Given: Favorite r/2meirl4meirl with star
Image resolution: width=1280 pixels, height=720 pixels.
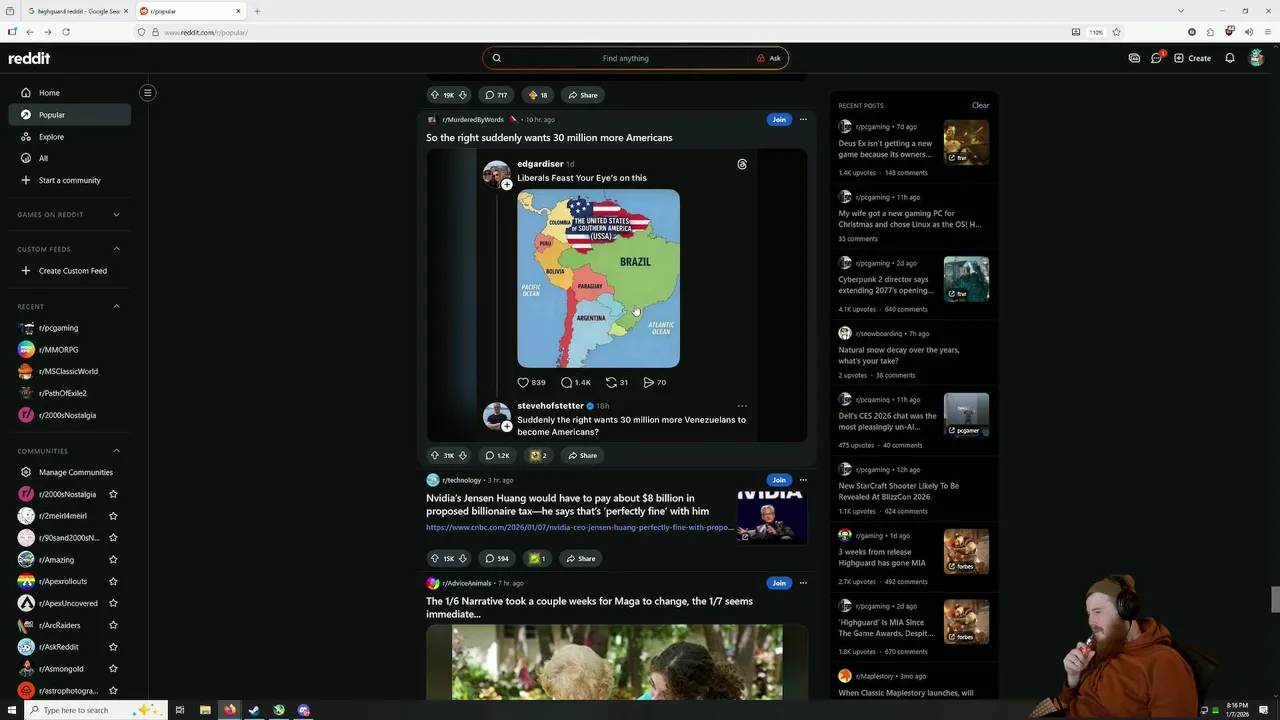Looking at the screenshot, I should click(x=113, y=516).
